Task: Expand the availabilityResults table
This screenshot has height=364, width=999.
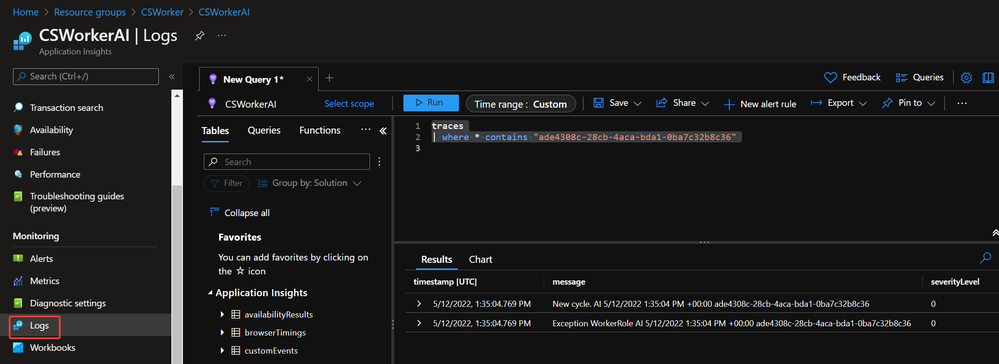Action: click(x=222, y=315)
